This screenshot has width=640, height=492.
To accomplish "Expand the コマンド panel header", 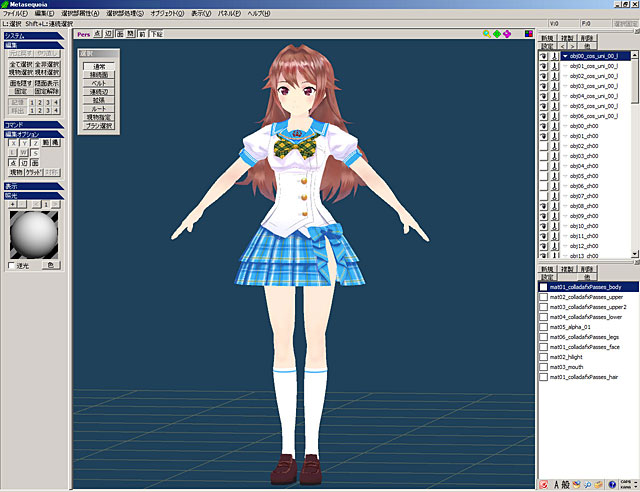I will 34,125.
